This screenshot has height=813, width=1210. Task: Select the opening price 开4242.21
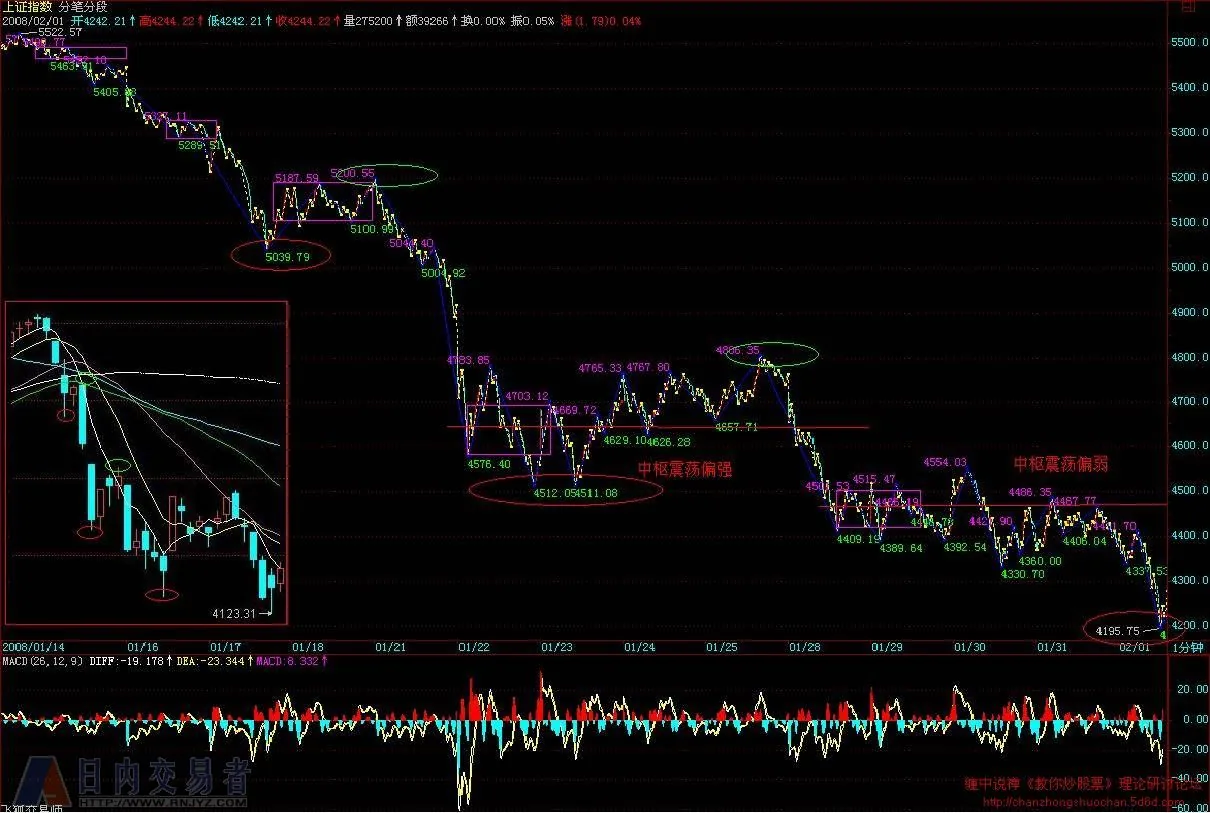100,20
